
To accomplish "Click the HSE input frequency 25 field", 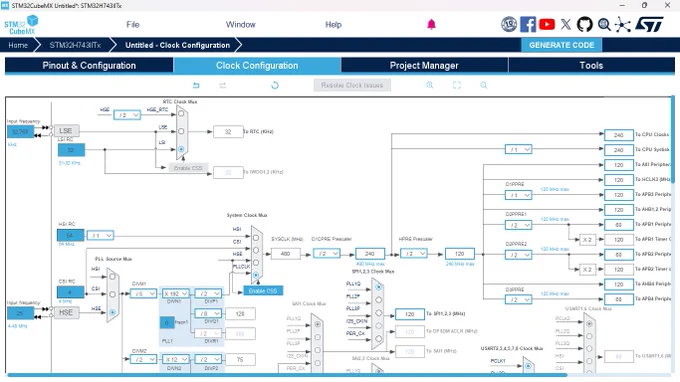I will [x=20, y=313].
